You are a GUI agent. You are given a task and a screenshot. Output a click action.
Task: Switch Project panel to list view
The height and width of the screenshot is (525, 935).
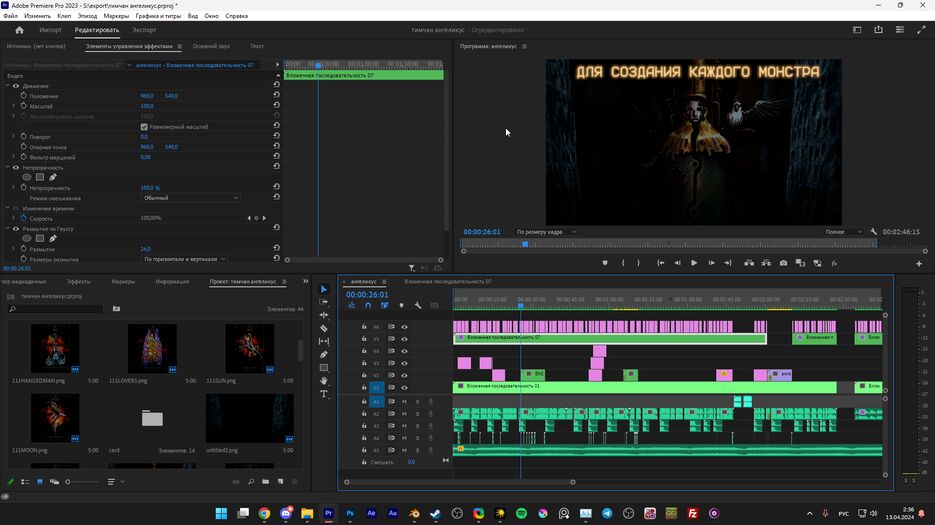[x=25, y=481]
